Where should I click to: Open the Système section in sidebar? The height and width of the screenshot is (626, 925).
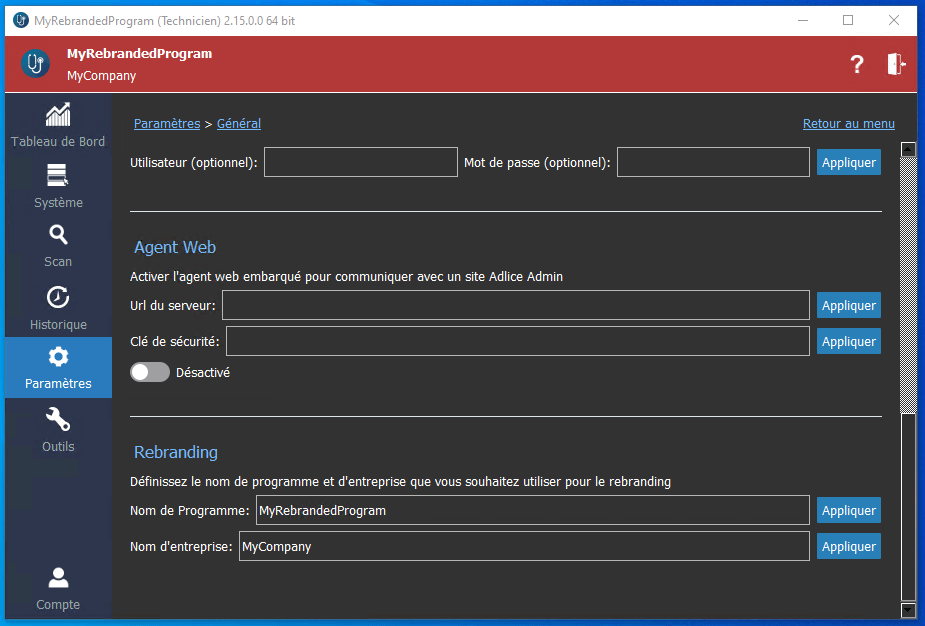pyautogui.click(x=58, y=177)
